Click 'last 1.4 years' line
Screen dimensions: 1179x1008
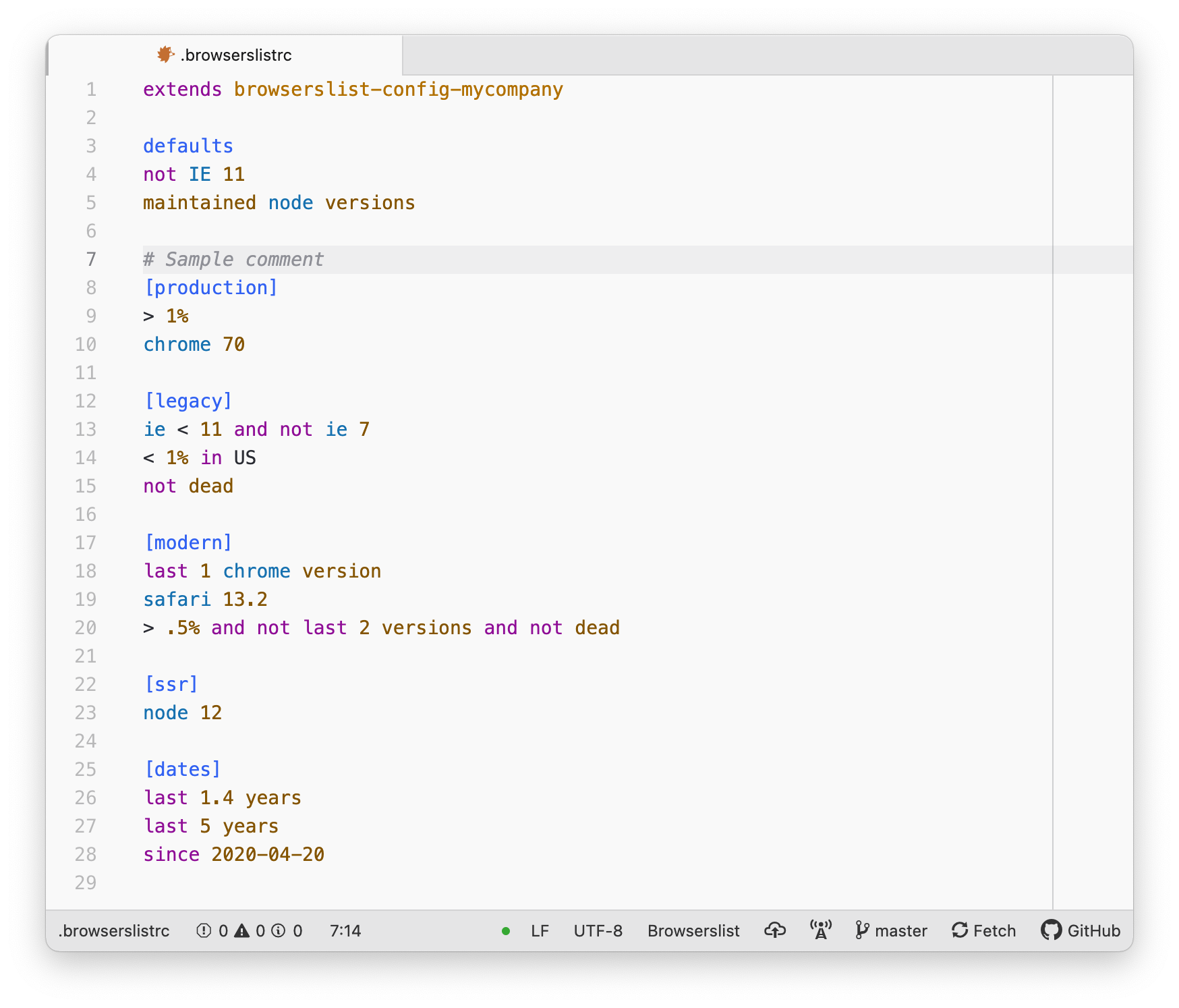(223, 798)
